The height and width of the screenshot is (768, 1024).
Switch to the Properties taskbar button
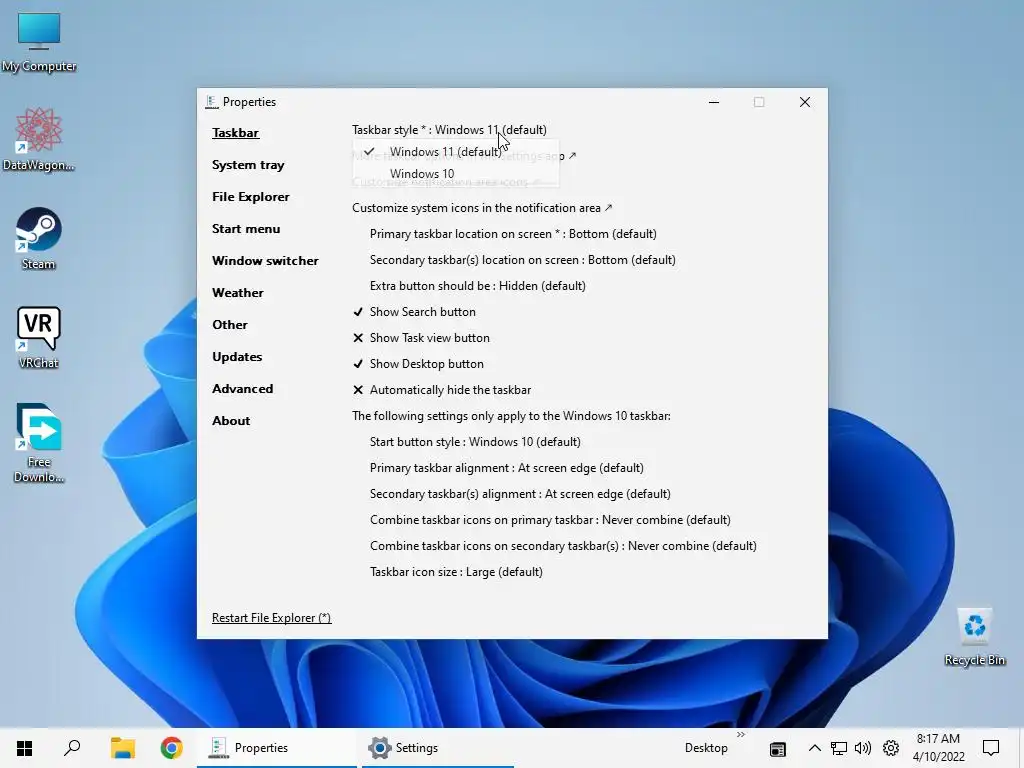277,748
